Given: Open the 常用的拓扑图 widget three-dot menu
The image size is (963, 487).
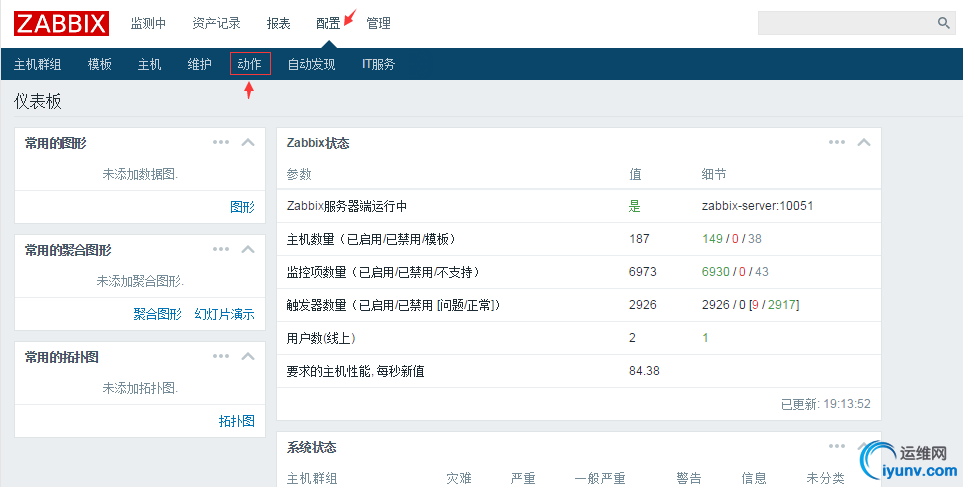Looking at the screenshot, I should coord(221,357).
